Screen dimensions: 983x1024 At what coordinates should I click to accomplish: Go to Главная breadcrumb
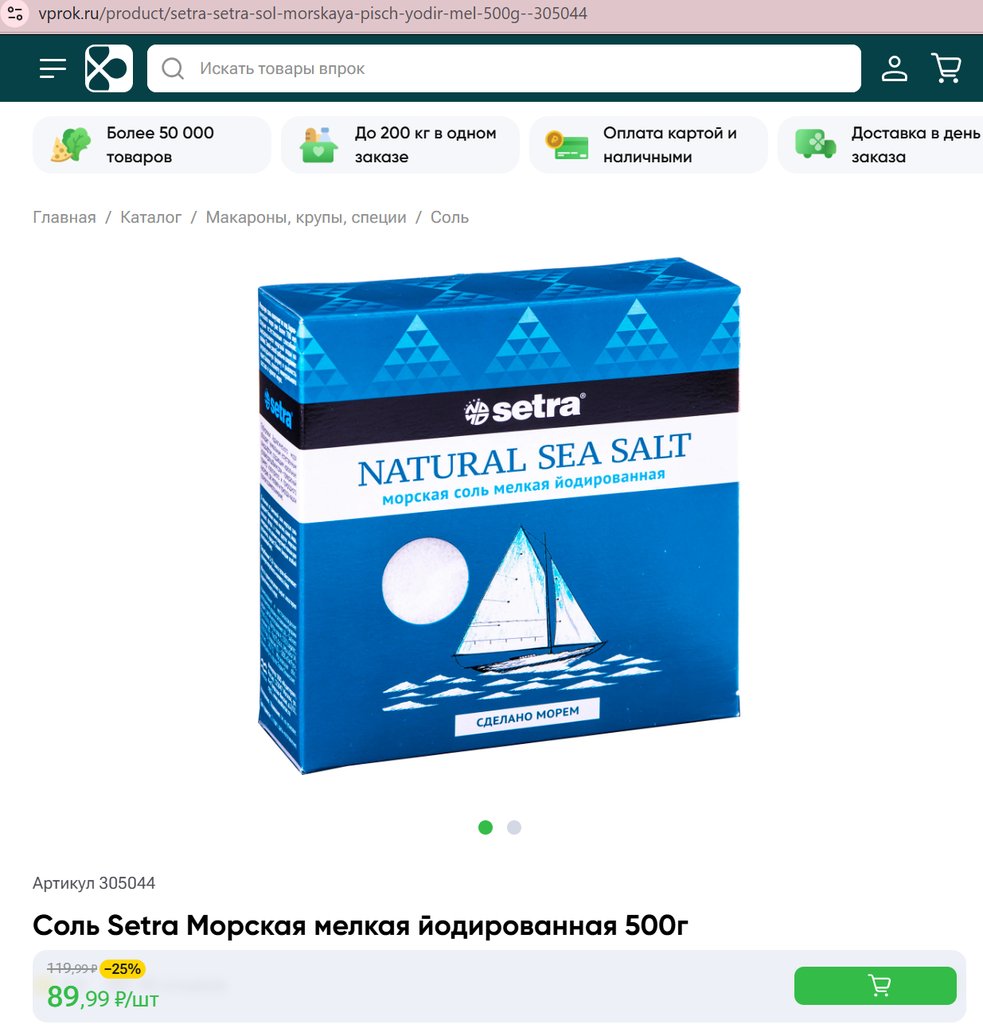[64, 217]
